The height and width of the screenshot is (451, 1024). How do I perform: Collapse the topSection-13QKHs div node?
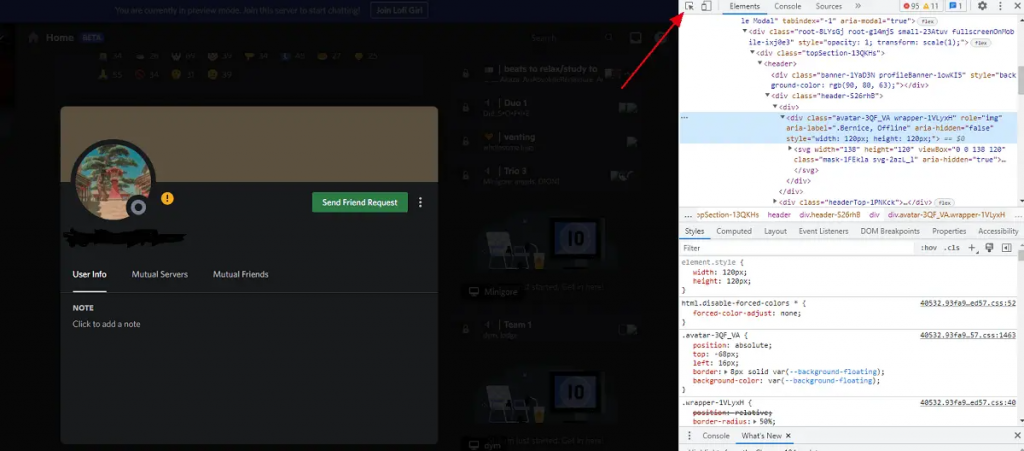[x=752, y=53]
